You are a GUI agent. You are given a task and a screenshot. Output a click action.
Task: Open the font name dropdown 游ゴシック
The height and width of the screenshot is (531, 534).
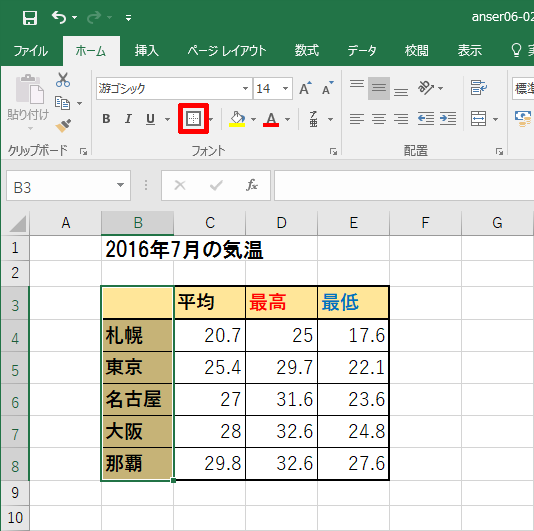click(245, 89)
